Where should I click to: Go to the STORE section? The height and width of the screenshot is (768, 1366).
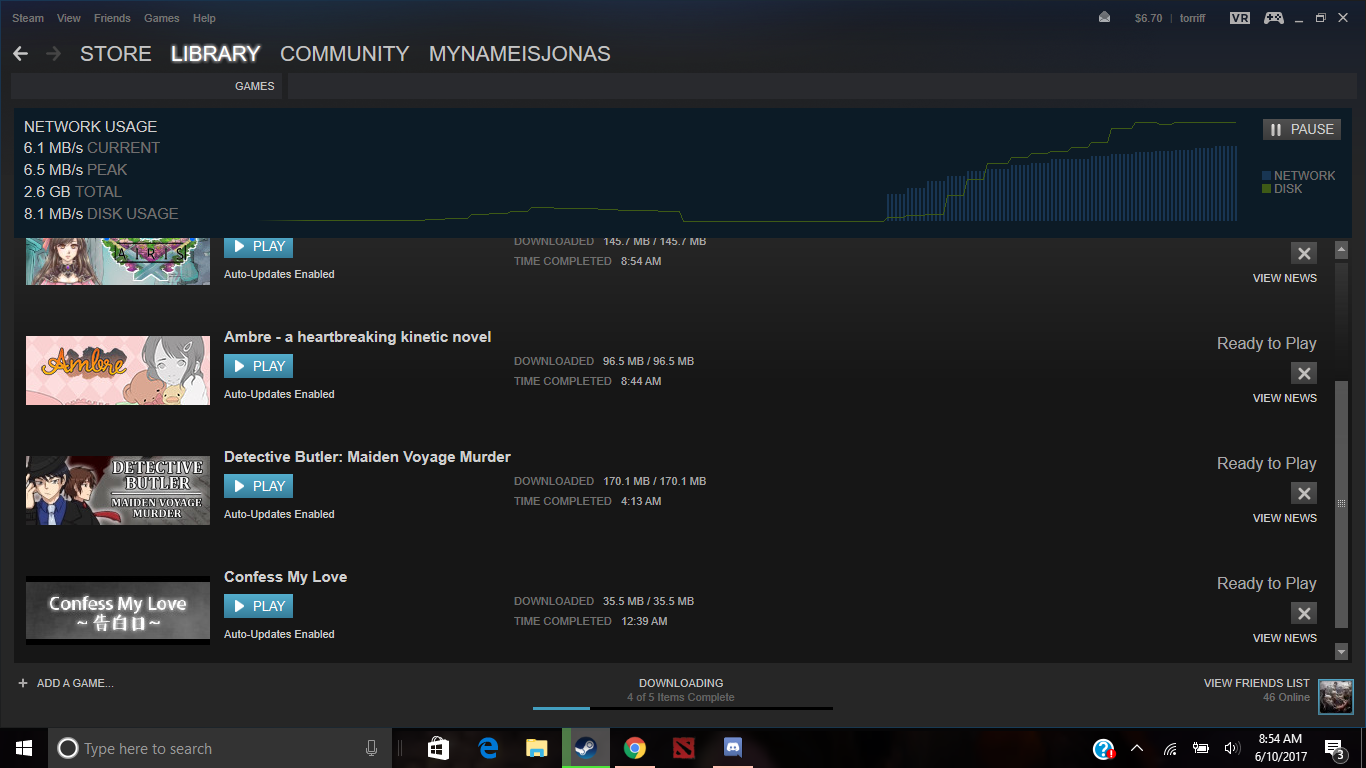(x=116, y=54)
